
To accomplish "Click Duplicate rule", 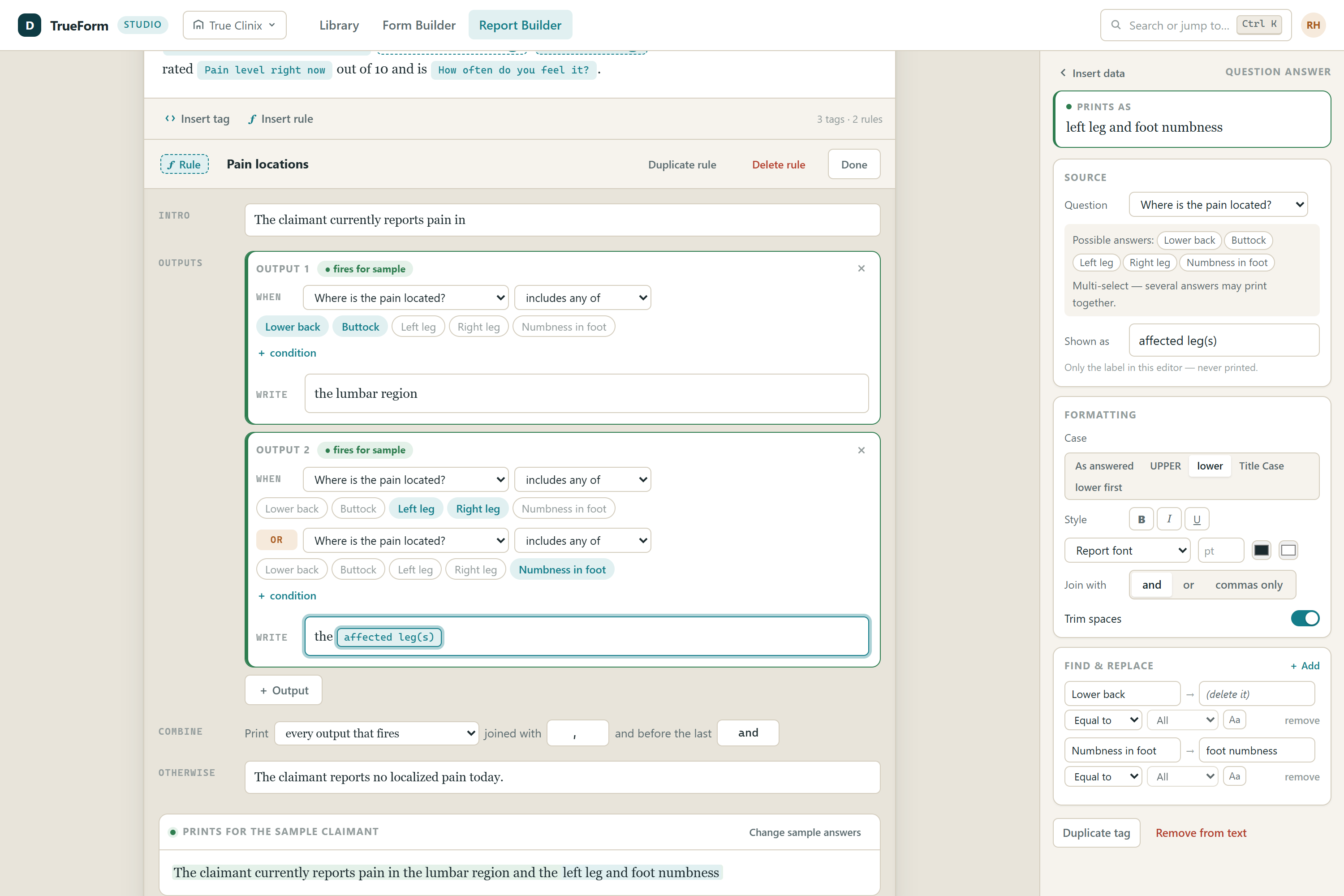I will tap(682, 164).
